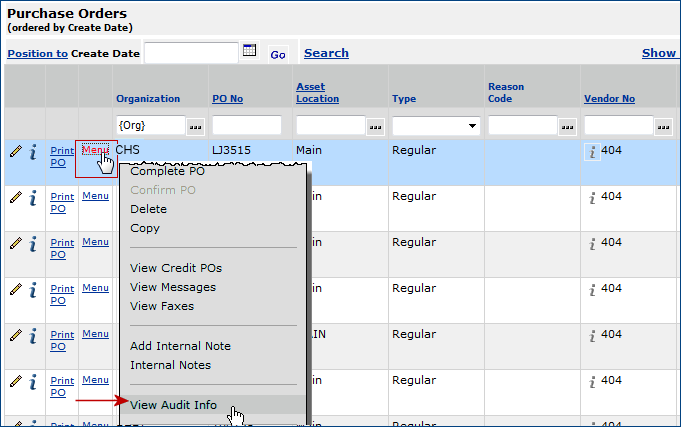681x427 pixels.
Task: Click the Position to link
Action: pyautogui.click(x=37, y=53)
